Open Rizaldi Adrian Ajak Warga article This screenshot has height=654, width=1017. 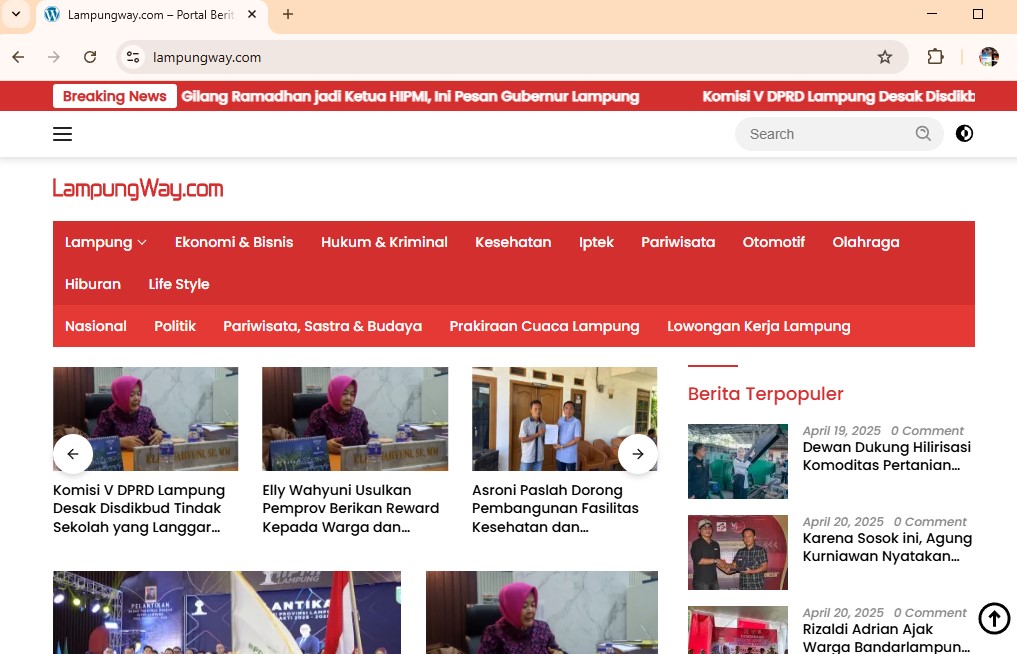[x=886, y=638]
